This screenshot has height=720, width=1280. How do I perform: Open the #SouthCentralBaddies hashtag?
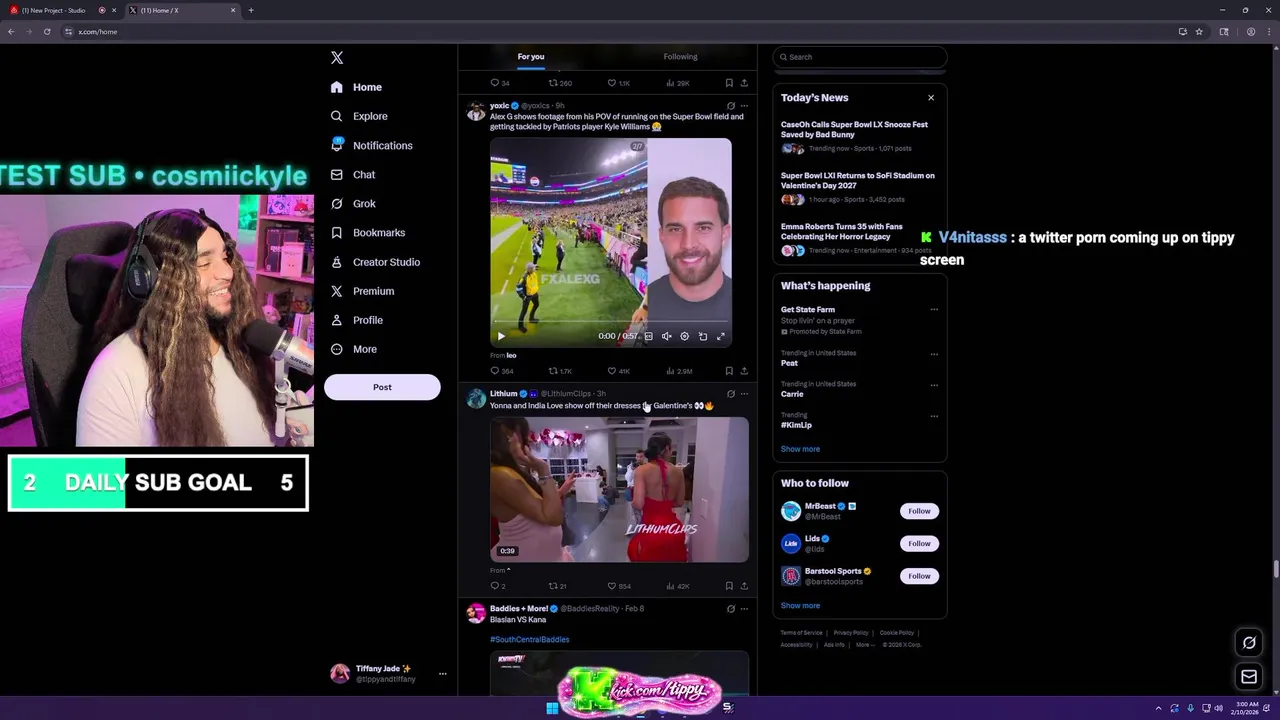[x=530, y=639]
